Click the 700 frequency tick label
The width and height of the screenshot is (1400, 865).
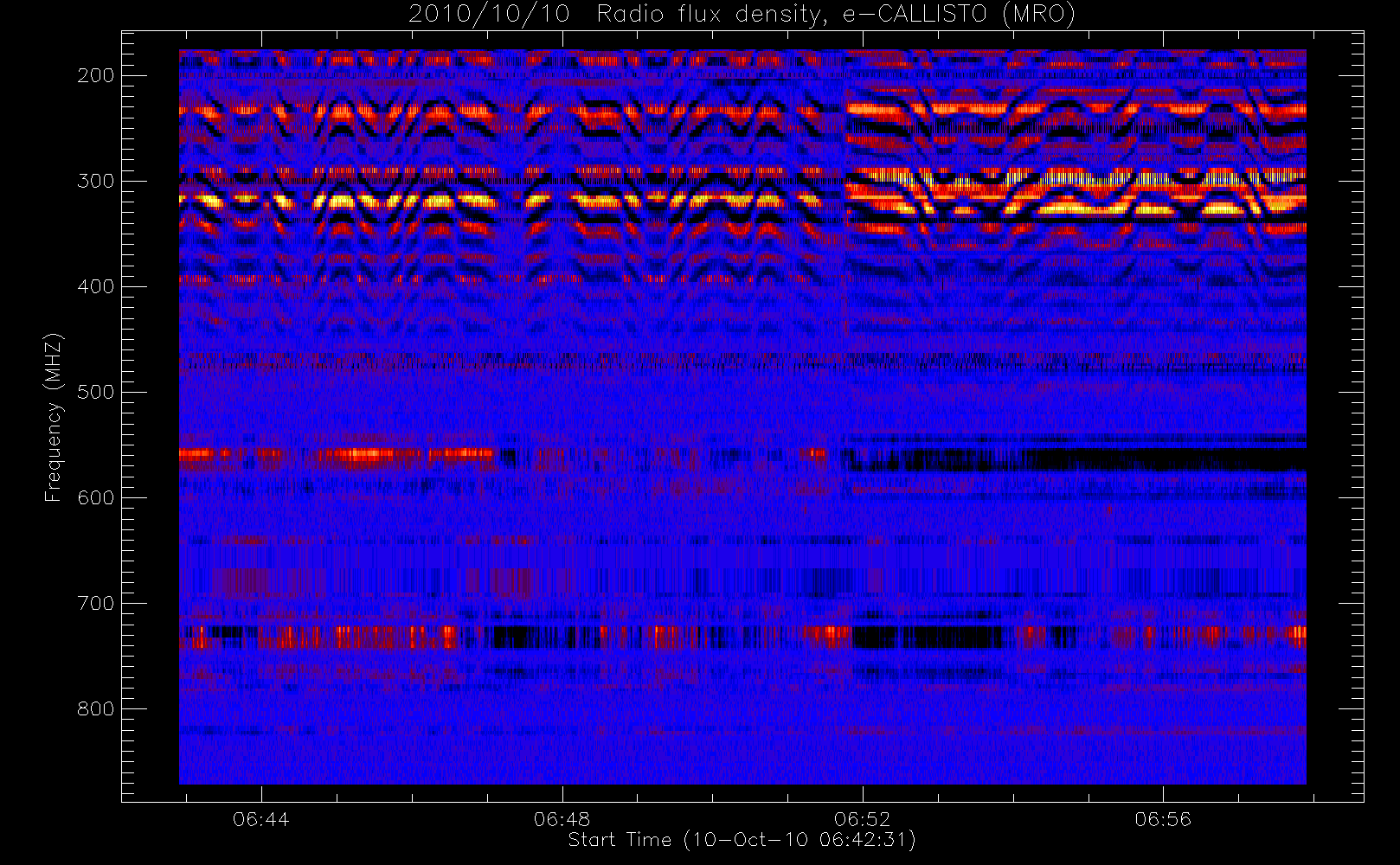pyautogui.click(x=96, y=603)
